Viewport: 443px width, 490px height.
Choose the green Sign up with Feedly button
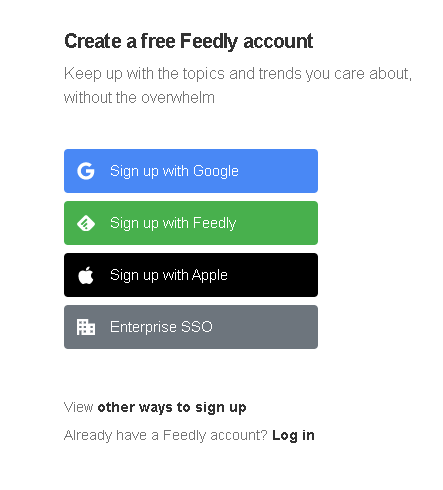pyautogui.click(x=191, y=223)
